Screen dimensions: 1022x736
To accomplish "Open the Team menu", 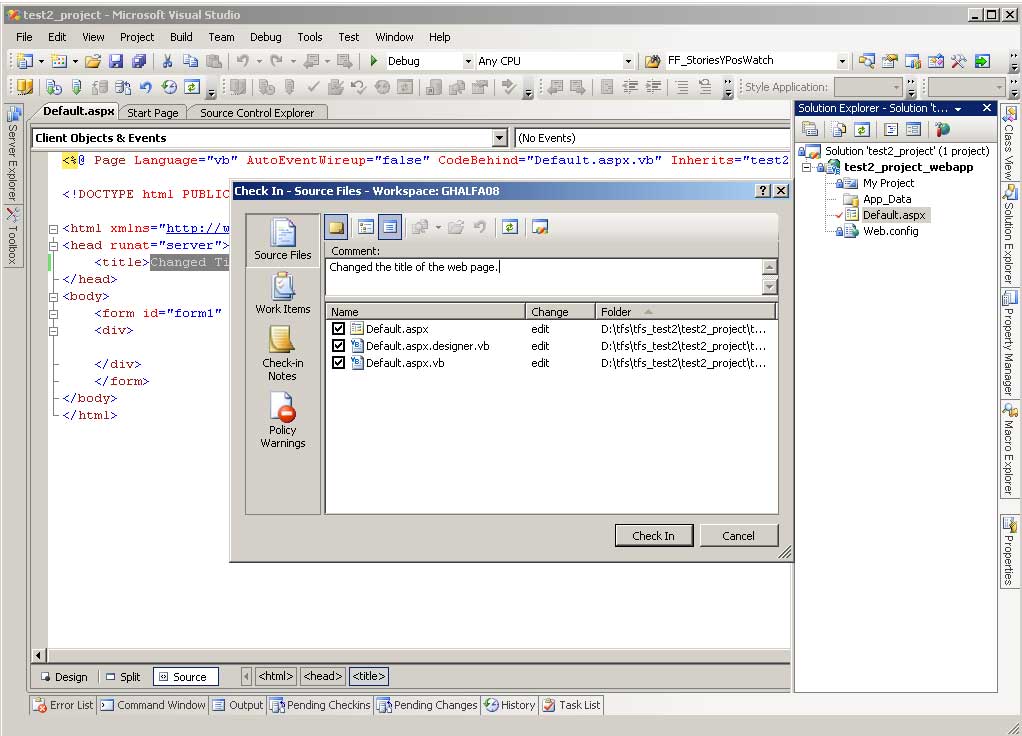I will (221, 37).
